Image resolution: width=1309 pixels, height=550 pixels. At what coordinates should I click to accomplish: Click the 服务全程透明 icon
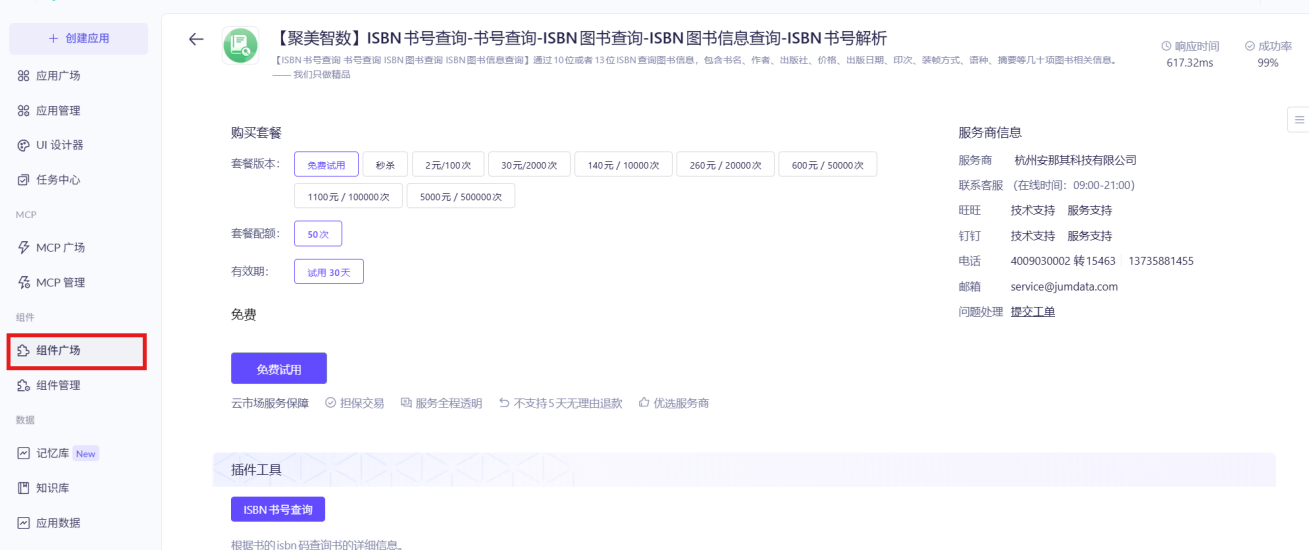[406, 403]
